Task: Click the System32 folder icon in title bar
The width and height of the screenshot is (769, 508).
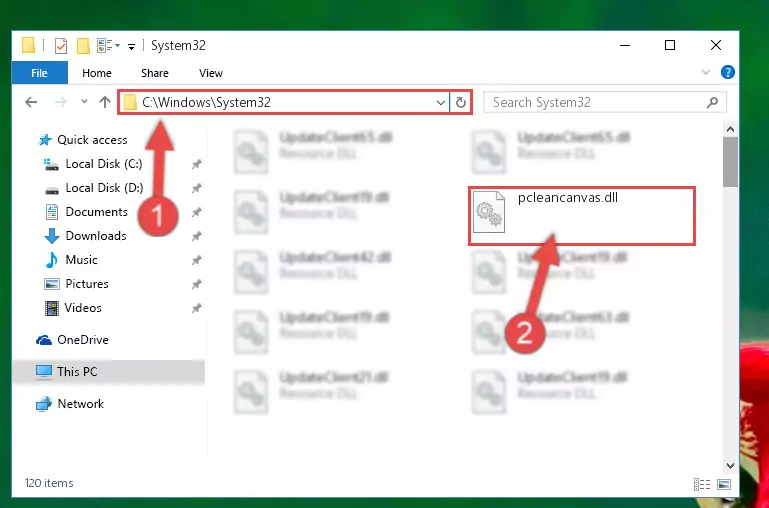Action: tap(29, 46)
